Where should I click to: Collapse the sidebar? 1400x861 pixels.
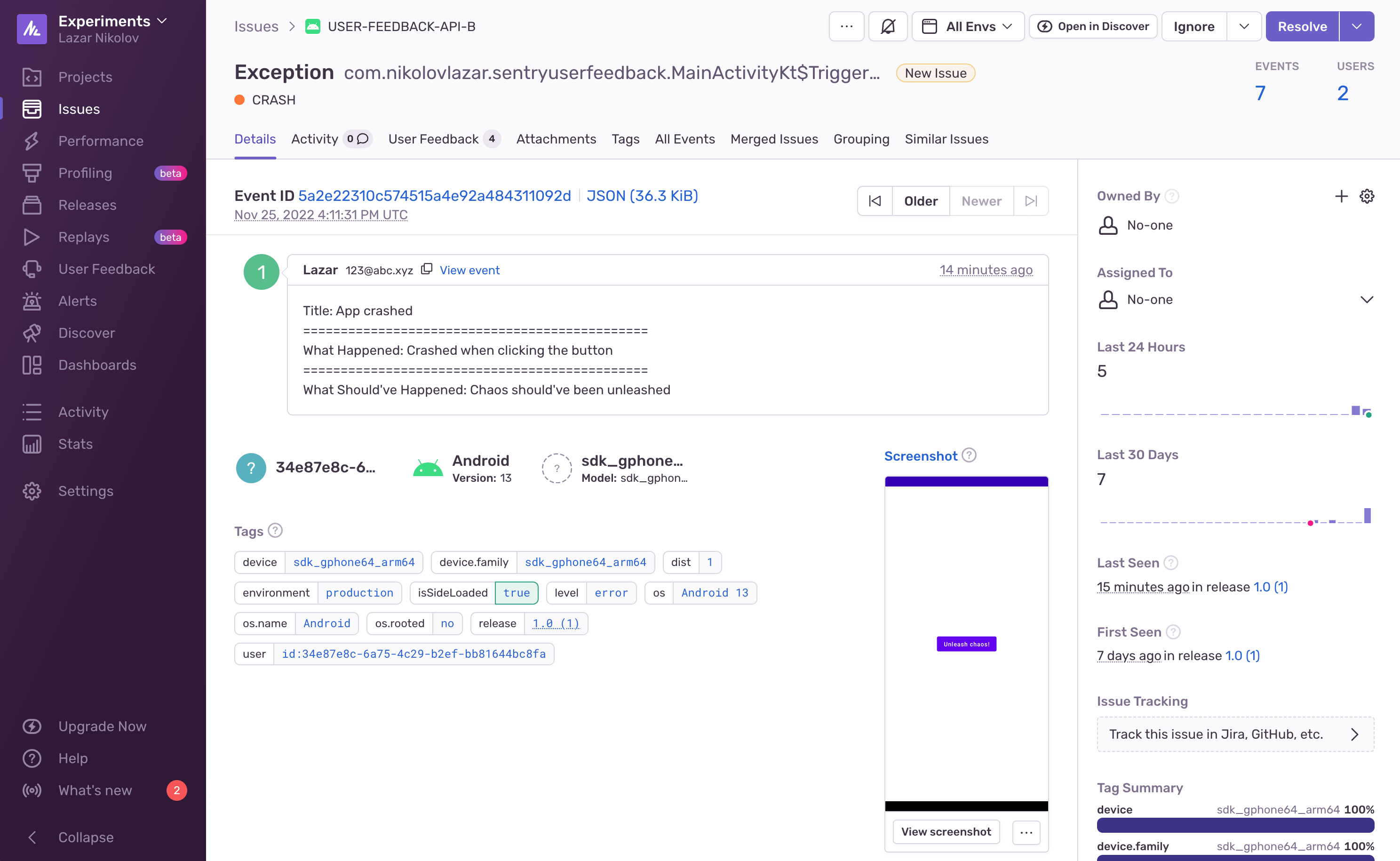86,837
